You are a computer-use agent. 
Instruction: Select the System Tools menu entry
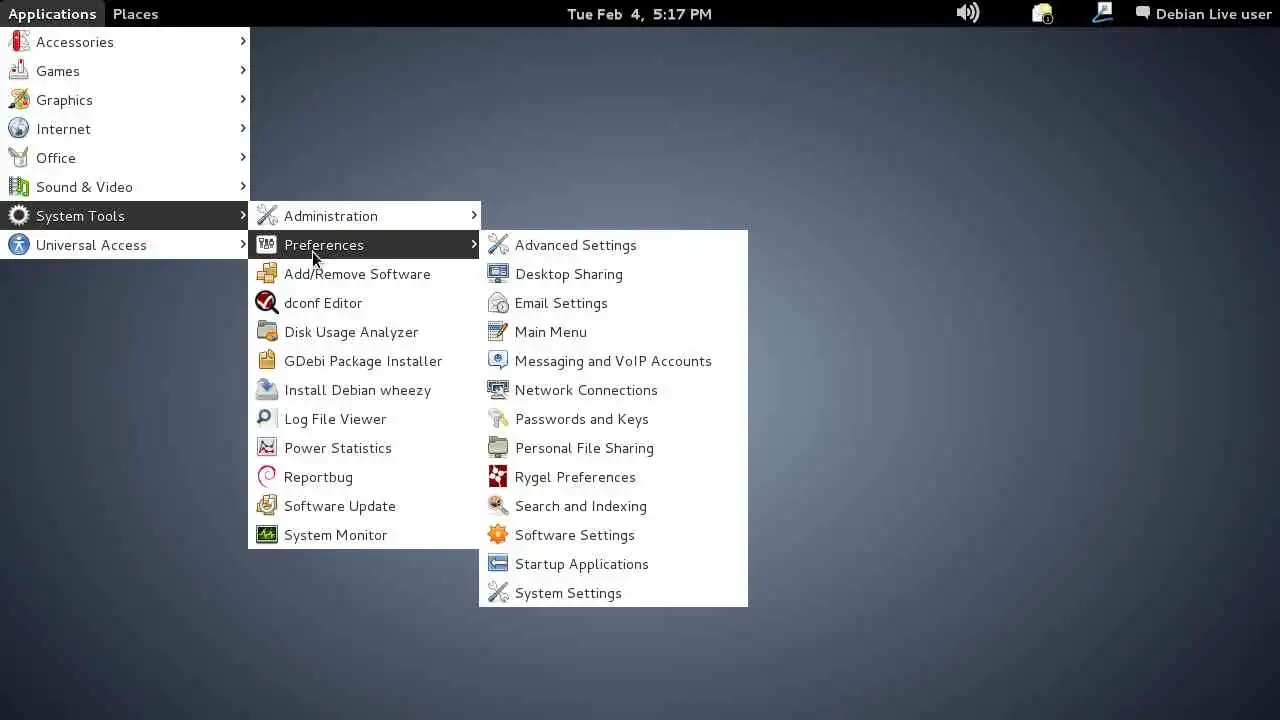click(x=124, y=216)
